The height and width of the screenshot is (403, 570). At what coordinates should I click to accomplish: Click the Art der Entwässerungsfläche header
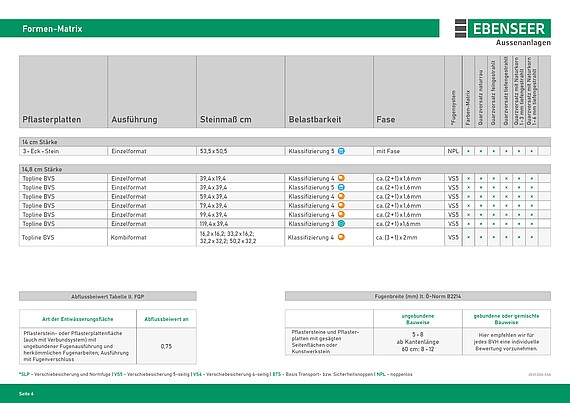77,319
